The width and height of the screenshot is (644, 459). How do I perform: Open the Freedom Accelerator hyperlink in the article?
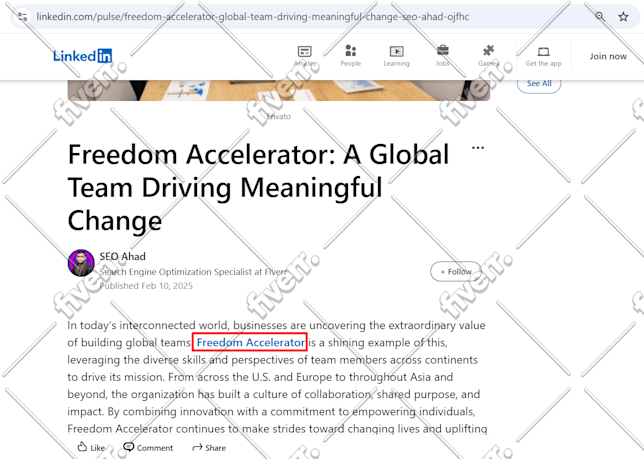[250, 342]
